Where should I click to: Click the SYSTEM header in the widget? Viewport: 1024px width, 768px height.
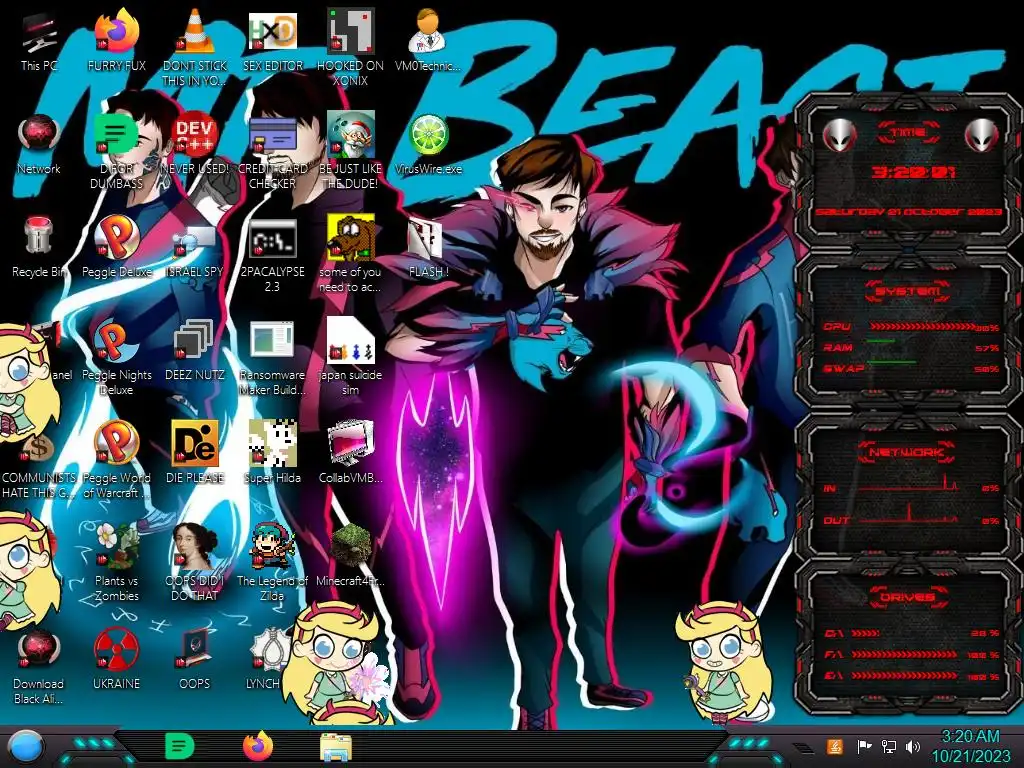click(x=908, y=291)
